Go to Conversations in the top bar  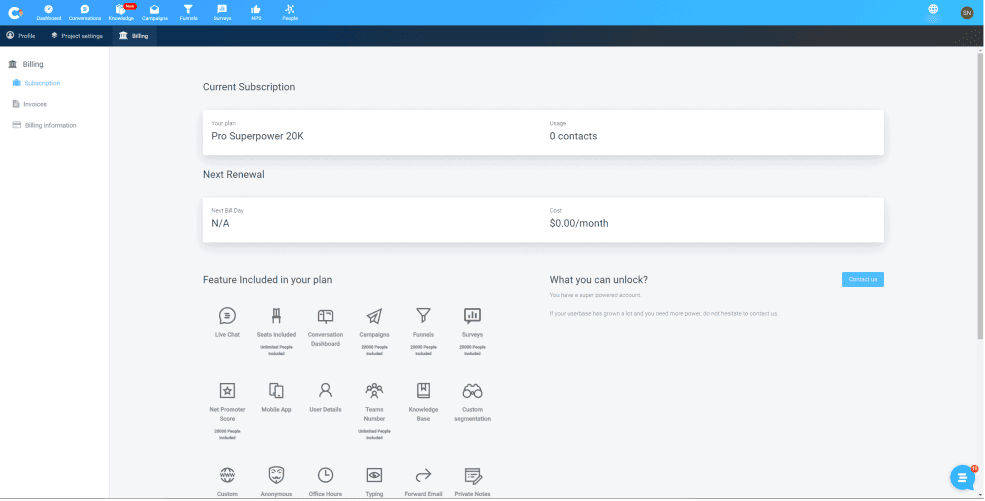tap(85, 12)
